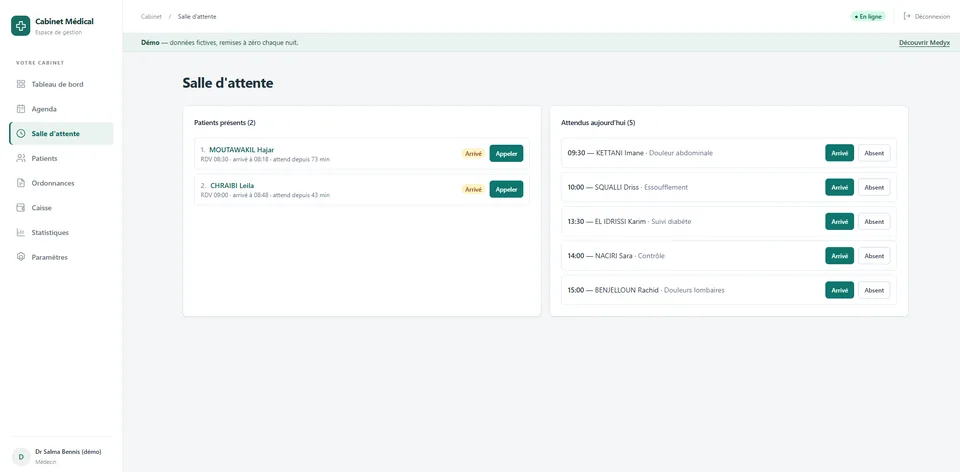Go to Agenda in the sidebar

[x=61, y=109]
